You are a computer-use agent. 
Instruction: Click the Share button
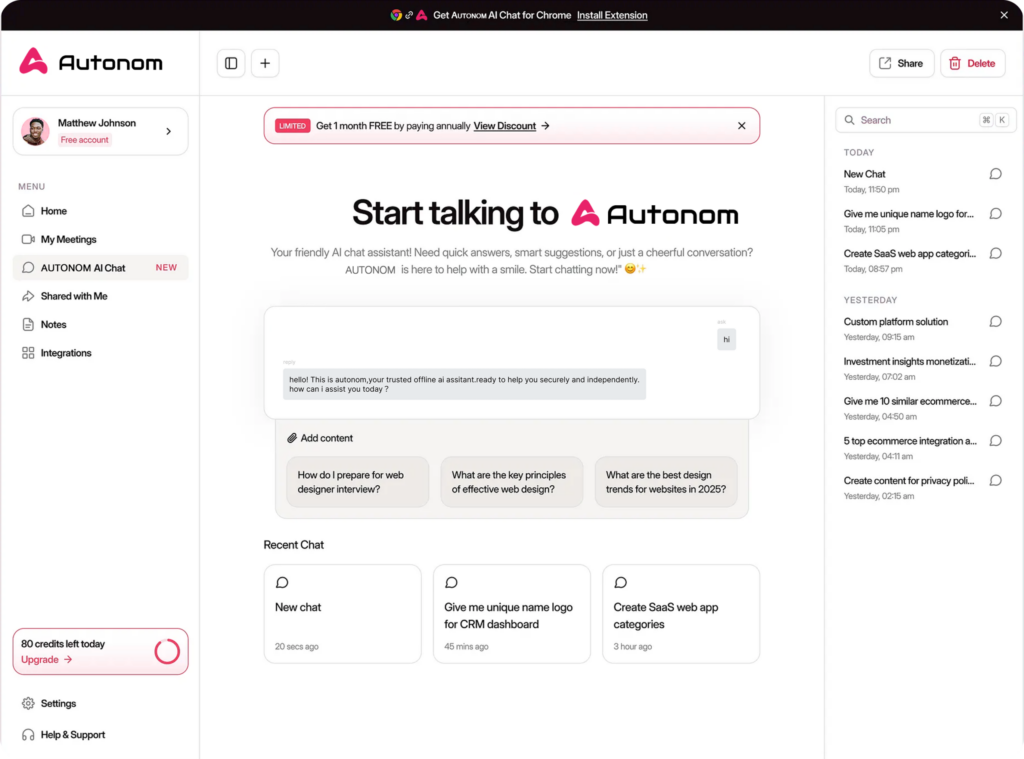[x=901, y=63]
